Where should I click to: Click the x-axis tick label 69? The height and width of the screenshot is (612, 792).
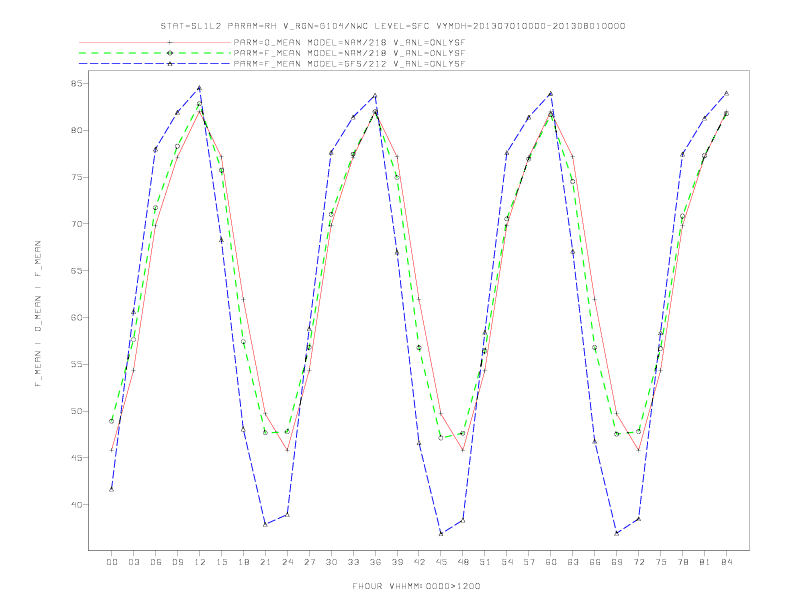coord(617,562)
